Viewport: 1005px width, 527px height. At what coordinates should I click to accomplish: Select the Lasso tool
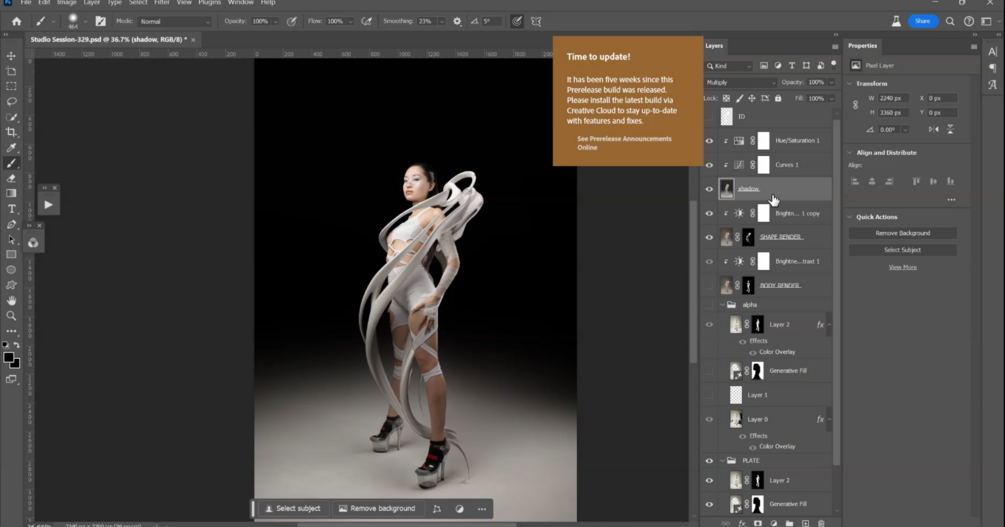point(12,102)
